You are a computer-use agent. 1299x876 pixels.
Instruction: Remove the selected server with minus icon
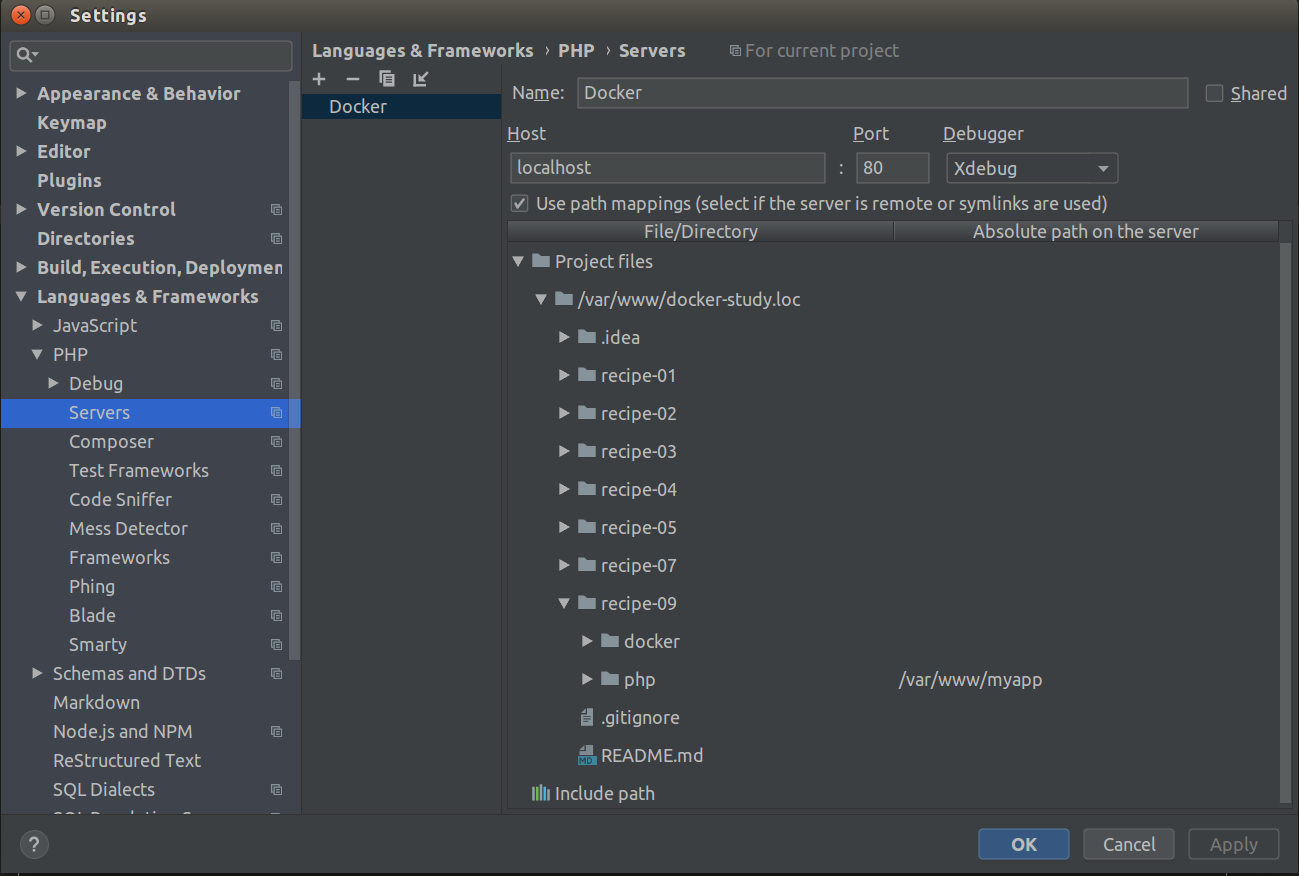tap(352, 79)
